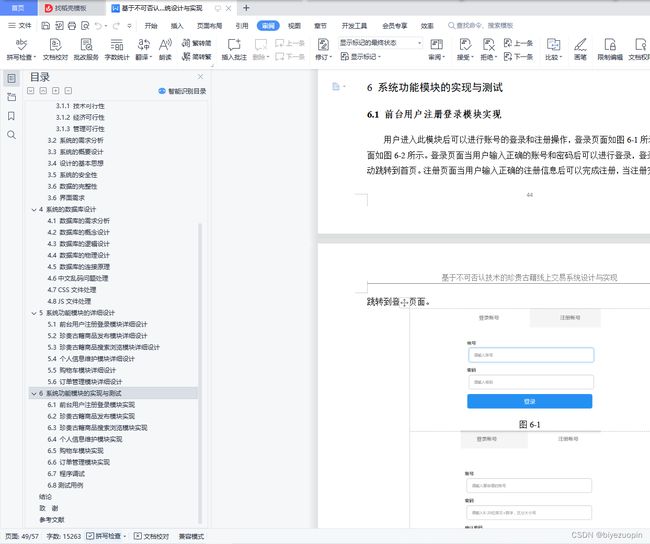650x544 pixels.
Task: Open the 拼写检查 spell check tool
Action: 22,49
